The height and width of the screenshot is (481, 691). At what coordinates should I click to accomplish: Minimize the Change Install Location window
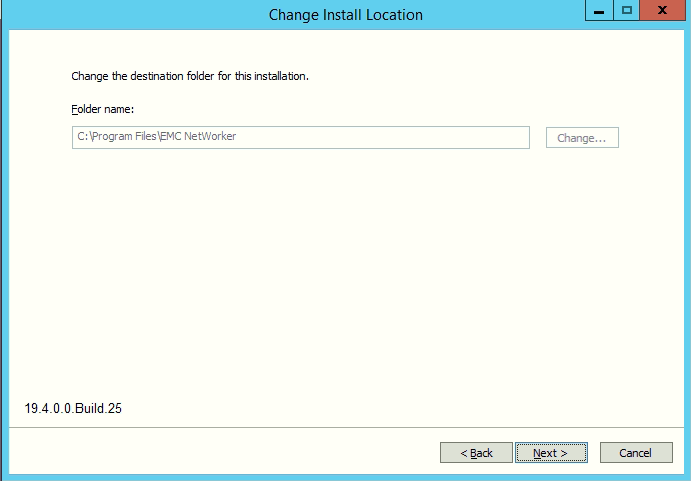[596, 12]
